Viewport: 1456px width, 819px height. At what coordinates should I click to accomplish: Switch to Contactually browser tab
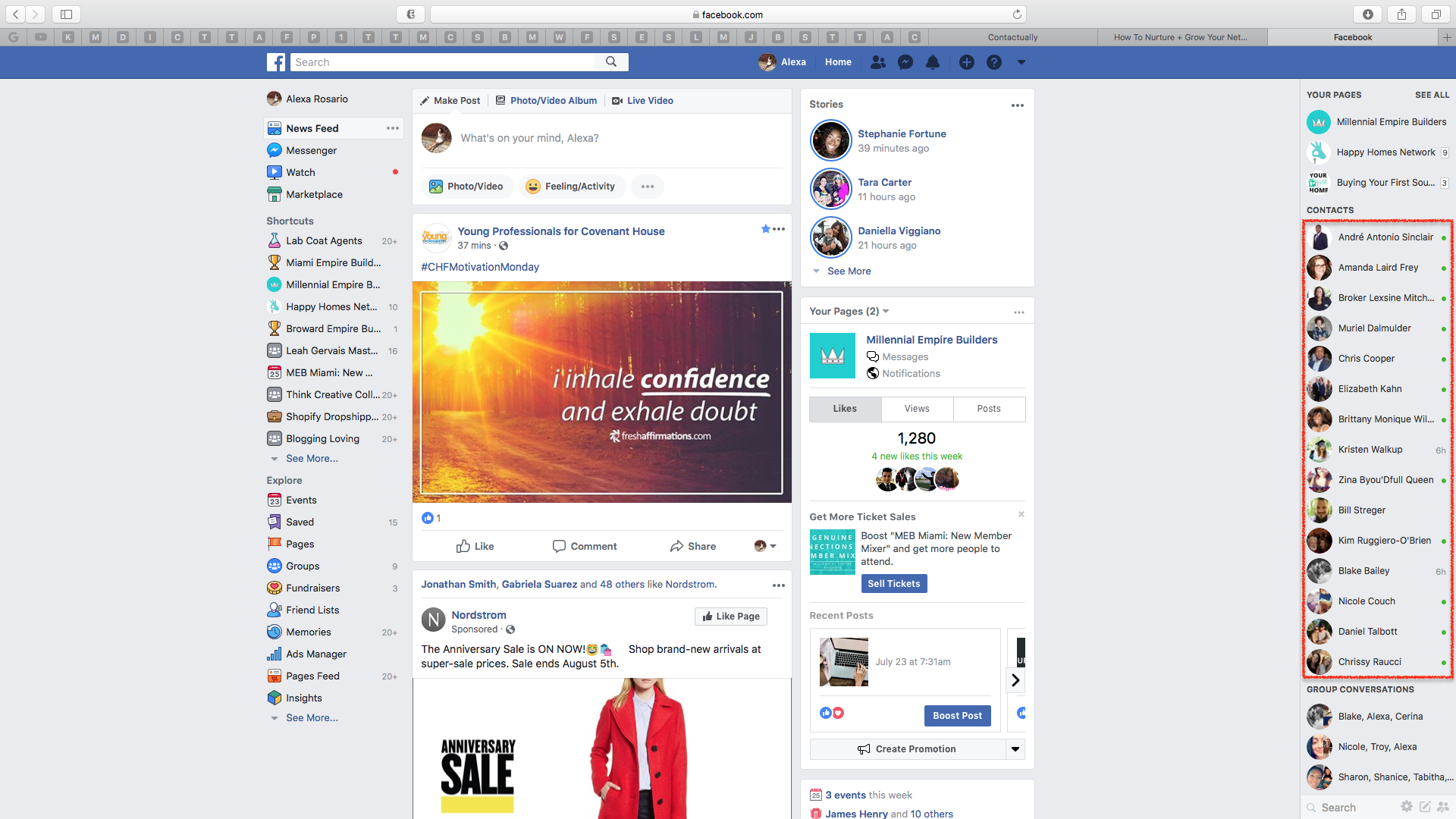pyautogui.click(x=1012, y=37)
